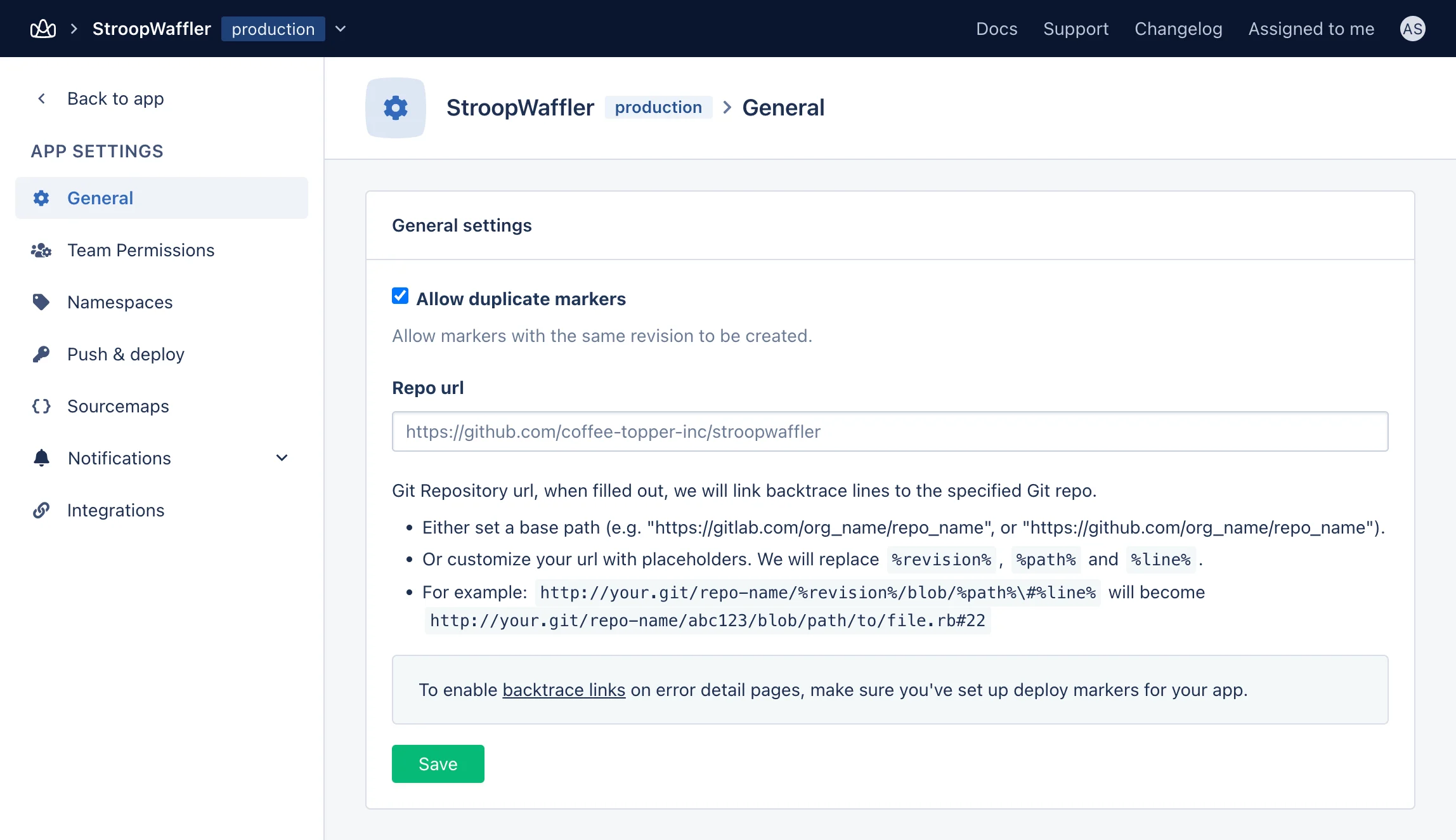Click the chevron separator before the General heading
Screen dimensions: 1456x840
tap(727, 107)
